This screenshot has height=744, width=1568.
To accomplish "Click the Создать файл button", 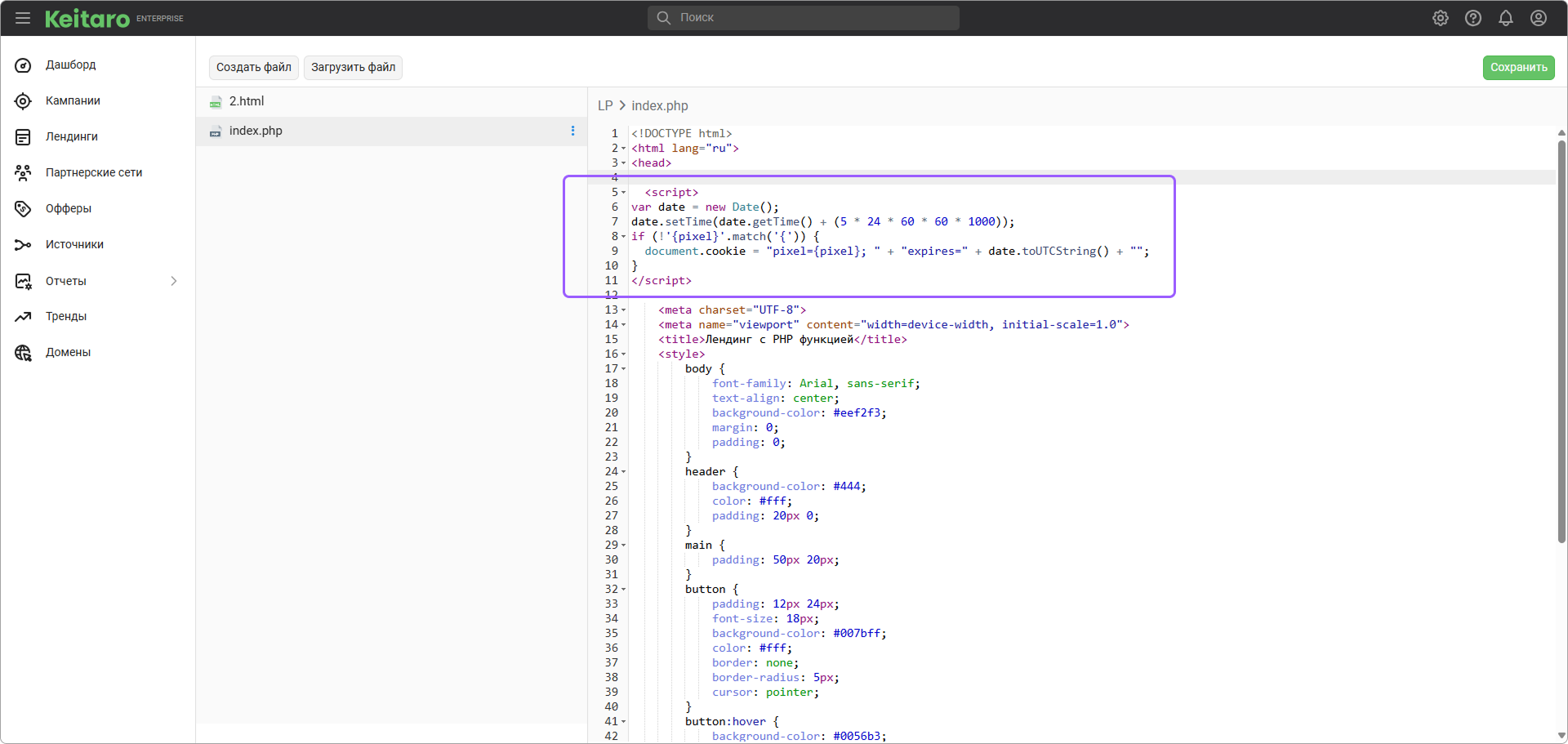I will tap(254, 67).
